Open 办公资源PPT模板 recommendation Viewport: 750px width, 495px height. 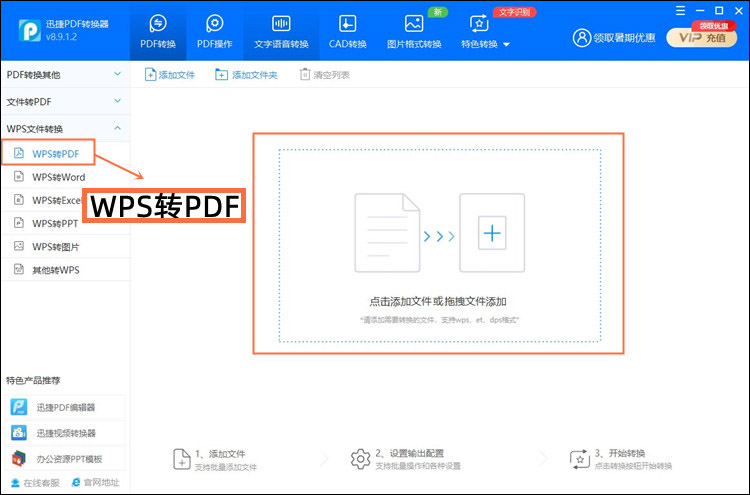tap(66, 459)
